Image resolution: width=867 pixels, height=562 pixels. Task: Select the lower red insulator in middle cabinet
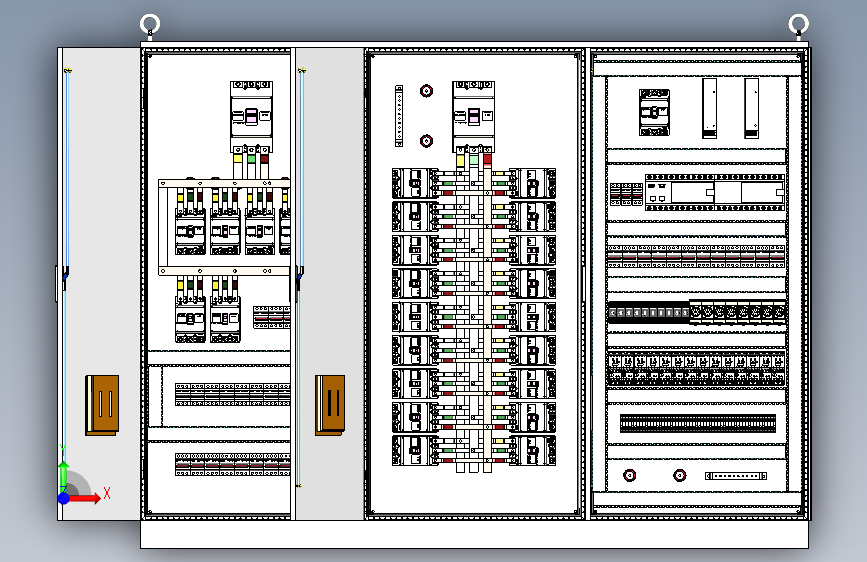426,141
